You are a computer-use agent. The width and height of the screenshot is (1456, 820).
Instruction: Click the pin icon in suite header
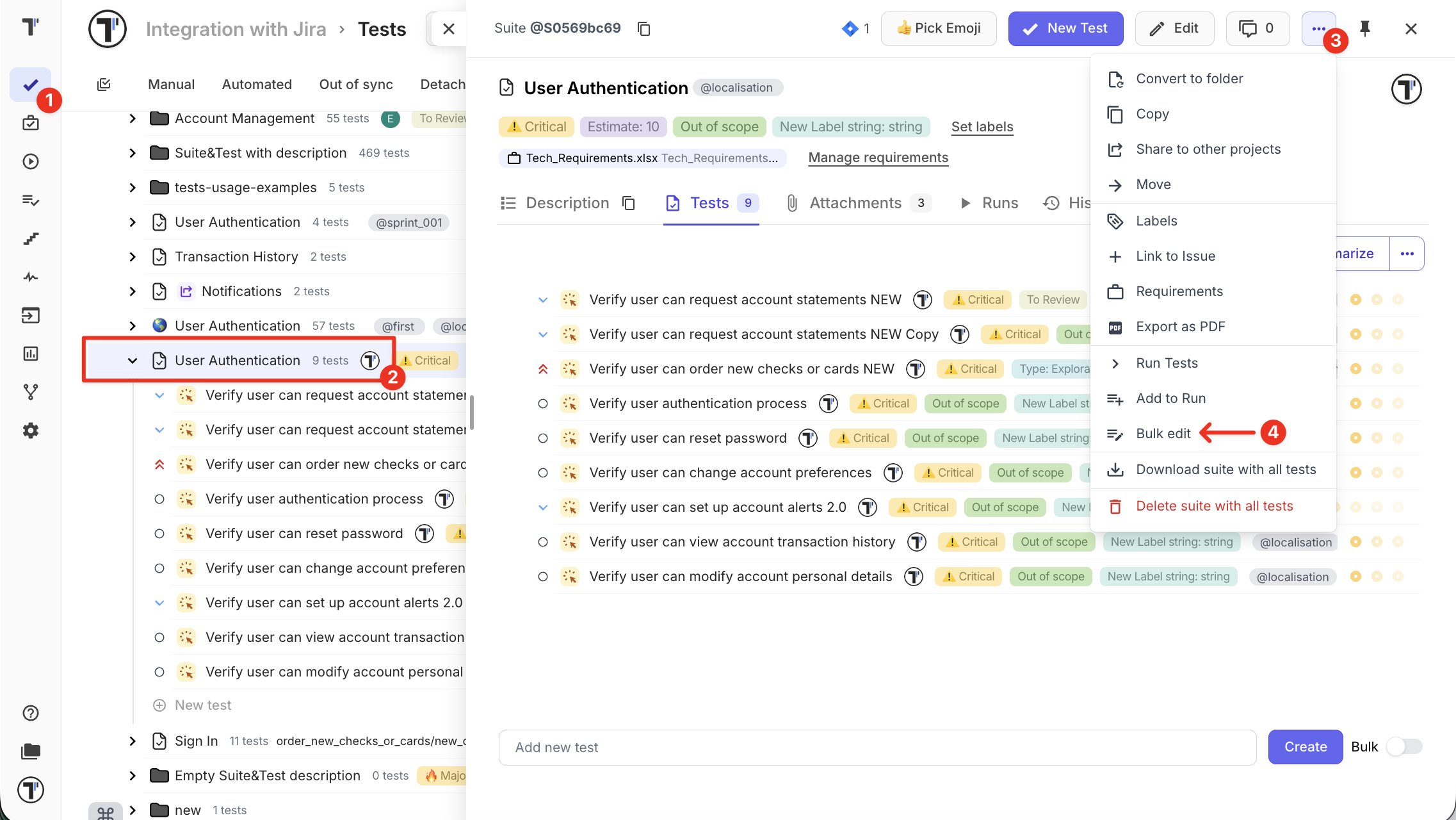(1365, 29)
